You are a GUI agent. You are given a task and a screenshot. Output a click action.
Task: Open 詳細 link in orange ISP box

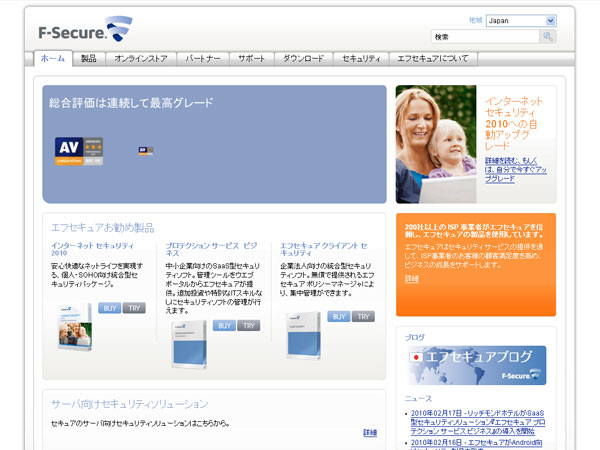tap(413, 279)
